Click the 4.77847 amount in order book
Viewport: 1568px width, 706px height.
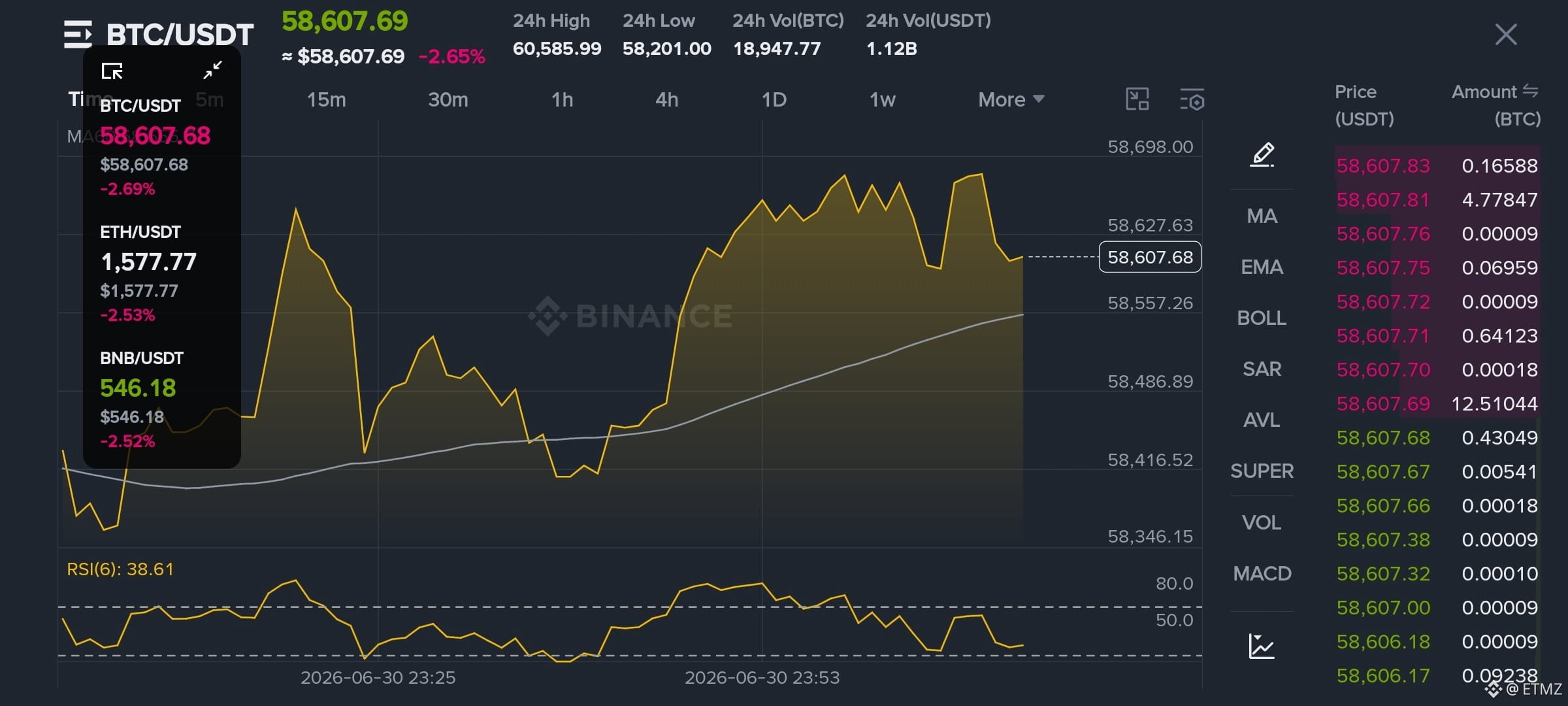coord(1499,199)
